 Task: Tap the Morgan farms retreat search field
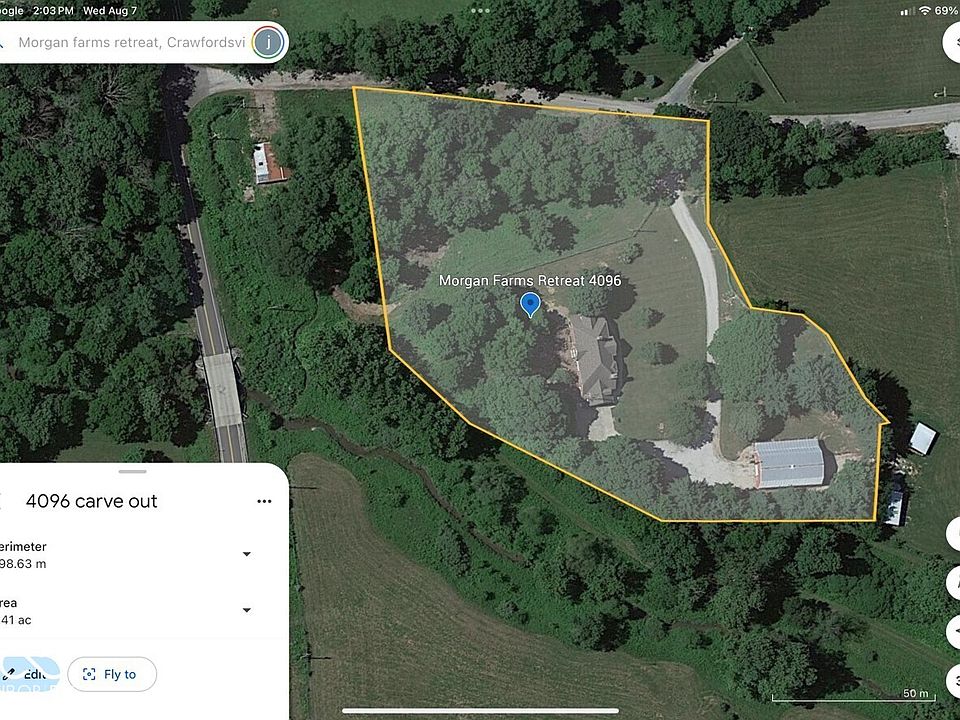tap(132, 42)
